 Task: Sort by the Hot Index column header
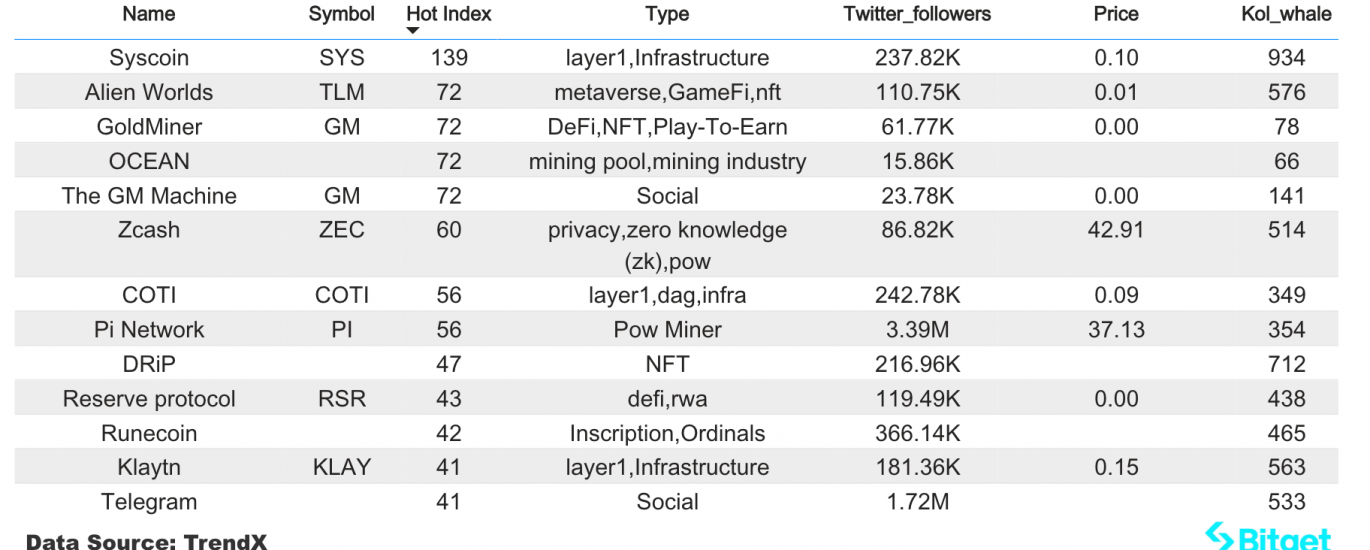pyautogui.click(x=449, y=14)
